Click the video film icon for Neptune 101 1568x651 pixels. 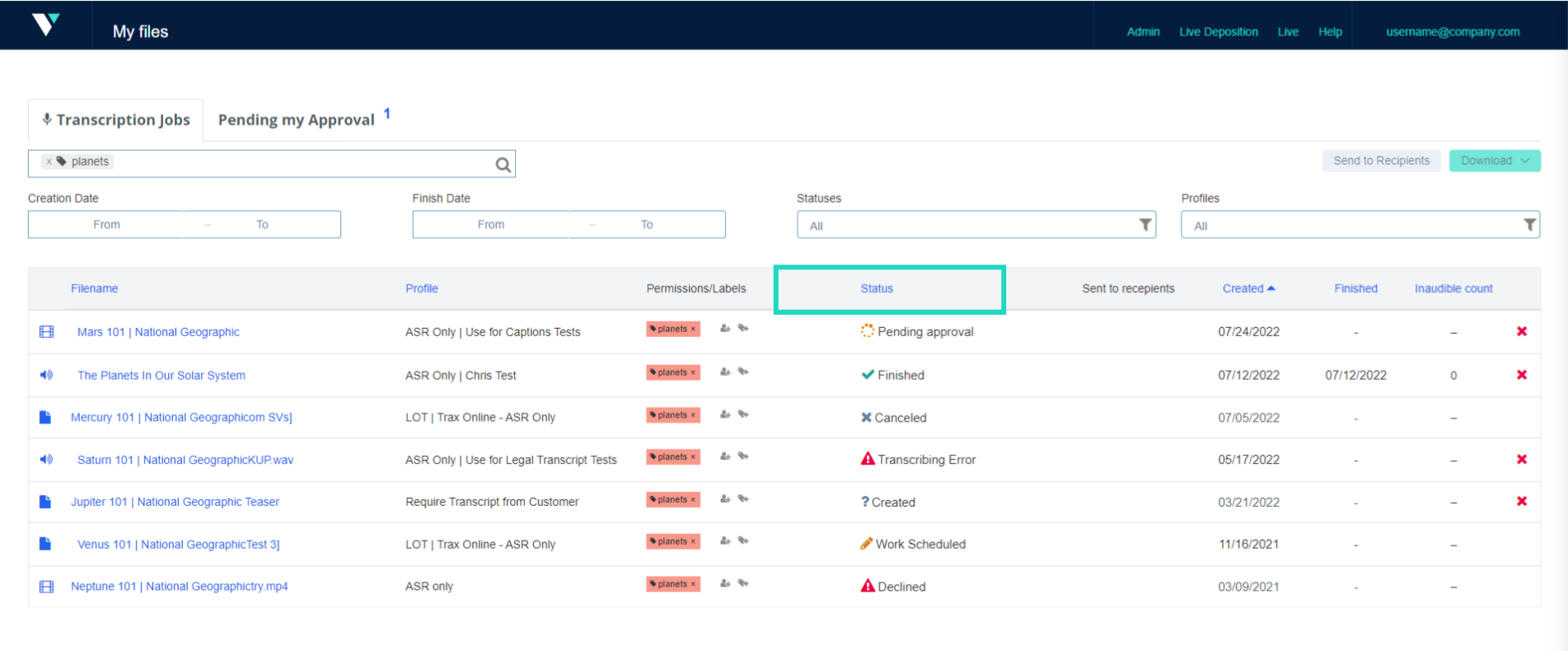[x=46, y=587]
